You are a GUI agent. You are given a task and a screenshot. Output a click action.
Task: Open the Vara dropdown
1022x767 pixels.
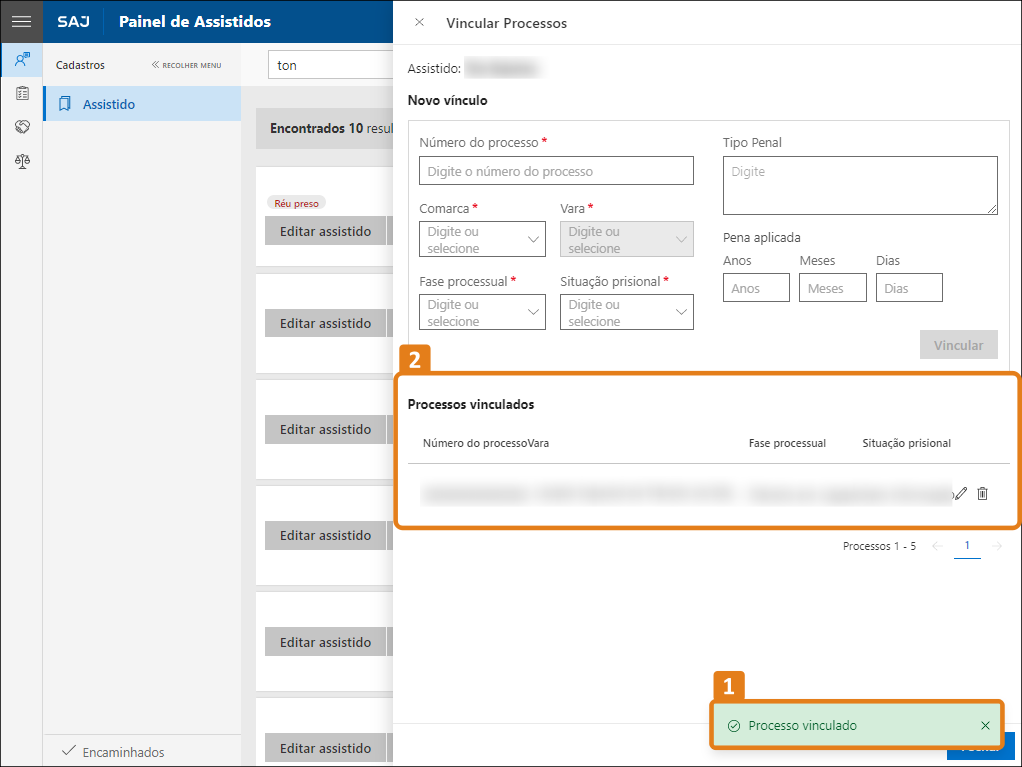[626, 239]
